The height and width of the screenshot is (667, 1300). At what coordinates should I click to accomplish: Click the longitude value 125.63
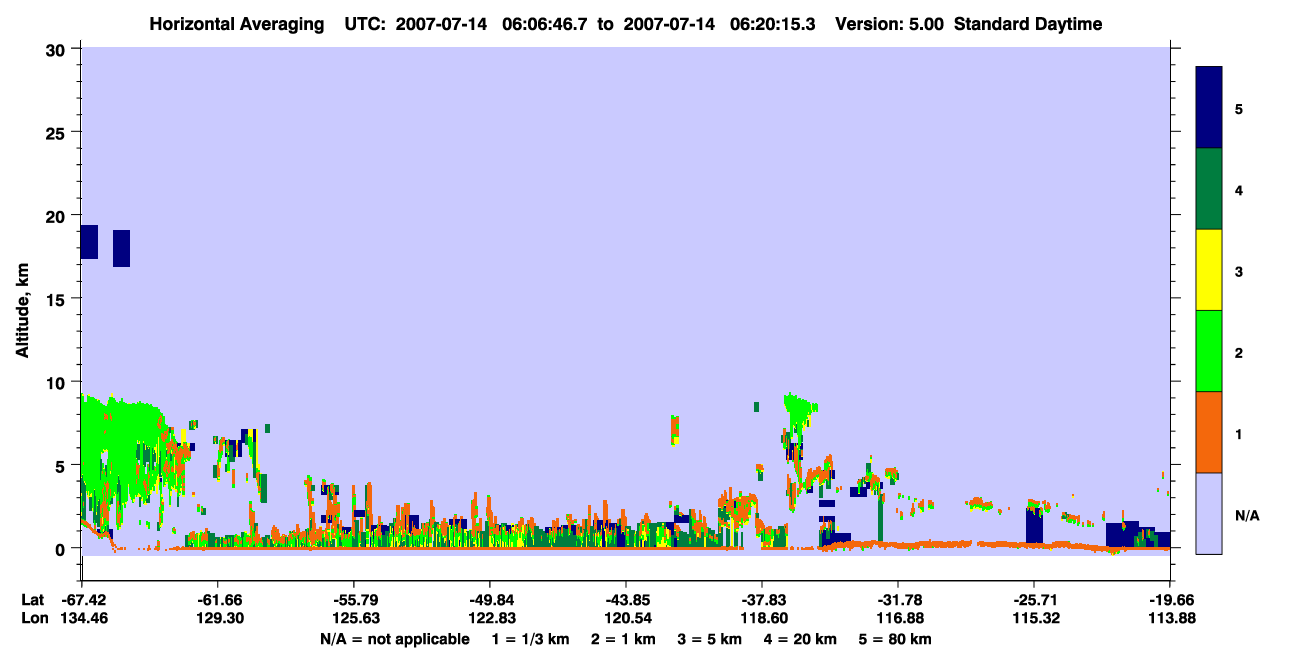[354, 618]
